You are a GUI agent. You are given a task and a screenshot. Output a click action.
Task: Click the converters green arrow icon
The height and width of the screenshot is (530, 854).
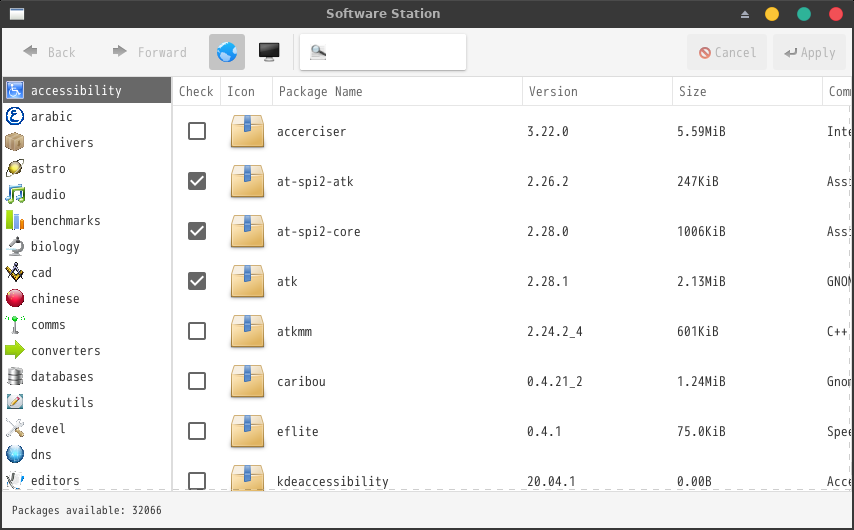(x=15, y=350)
